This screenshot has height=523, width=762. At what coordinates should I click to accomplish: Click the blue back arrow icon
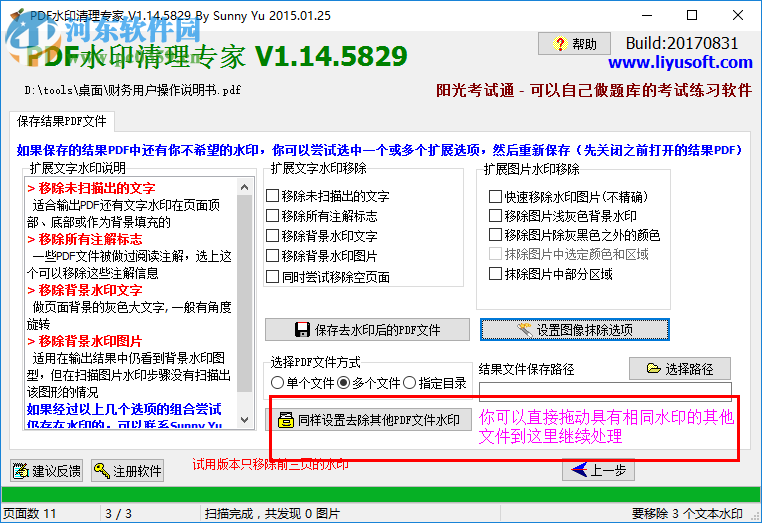[x=579, y=470]
